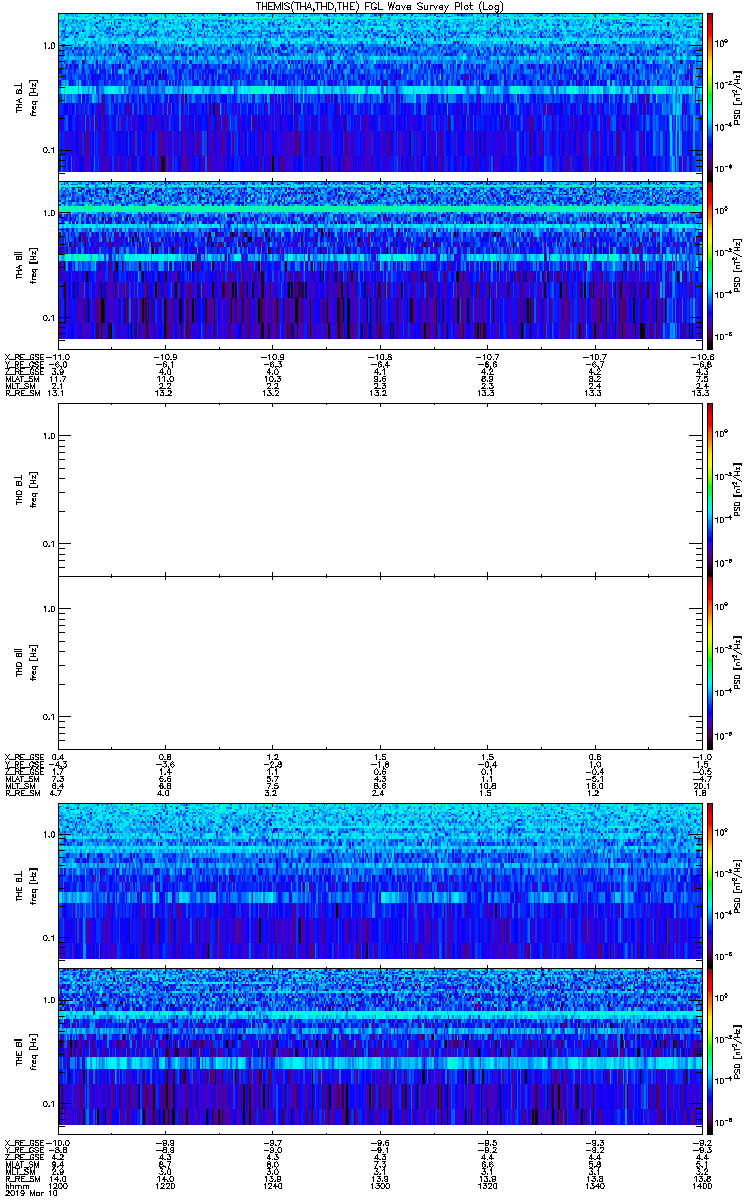
Task: Click the empty THD B⊥ panel
Action: 381,489
